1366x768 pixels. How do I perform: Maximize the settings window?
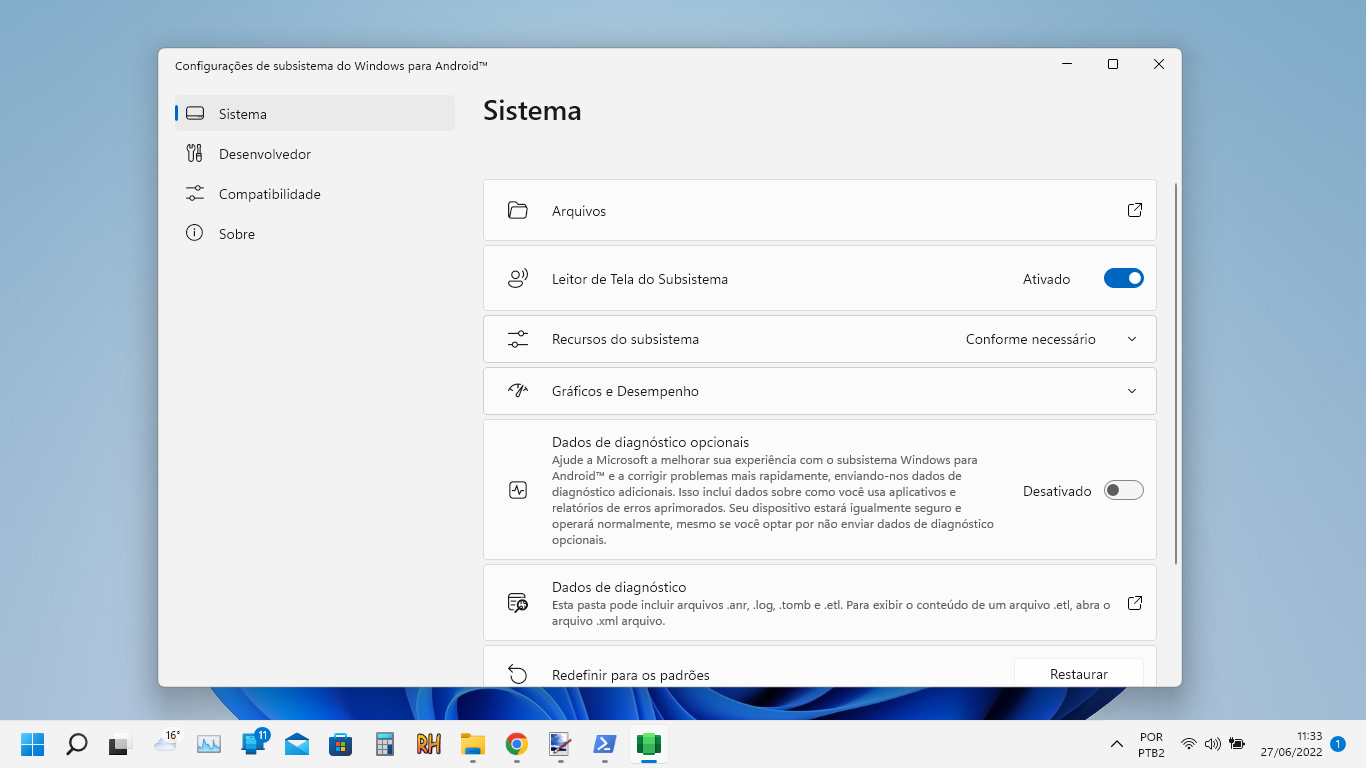[x=1113, y=64]
